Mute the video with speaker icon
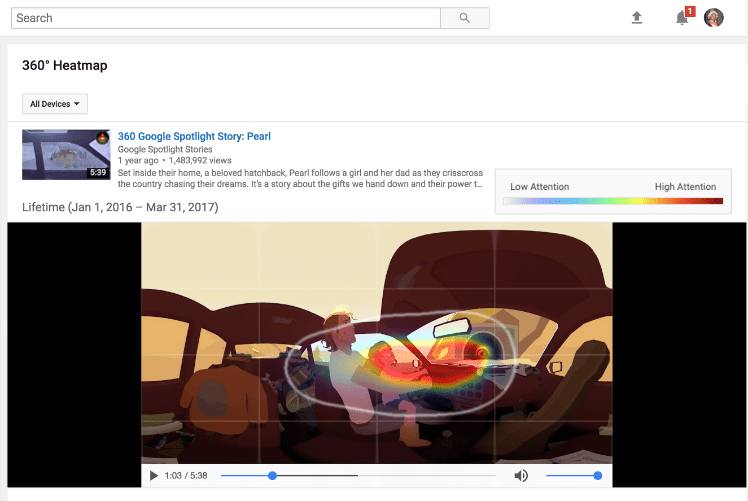 521,476
